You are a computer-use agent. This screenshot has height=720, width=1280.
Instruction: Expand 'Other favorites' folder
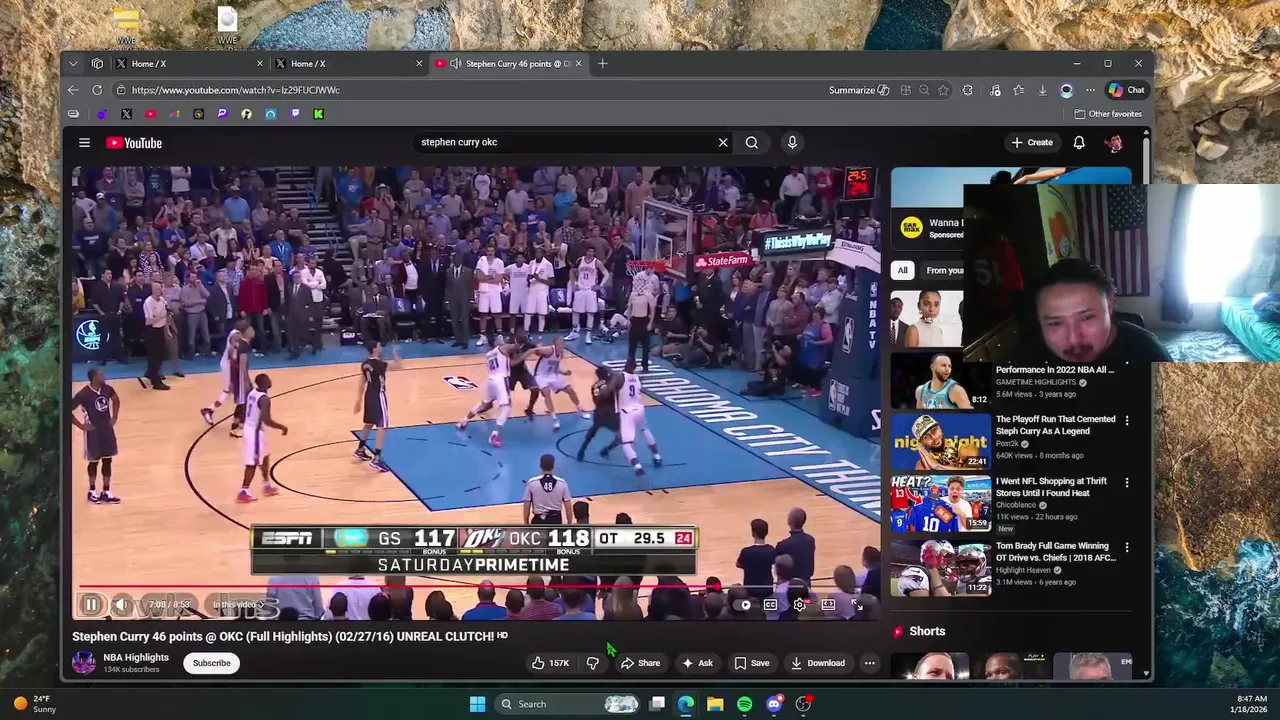(1108, 114)
